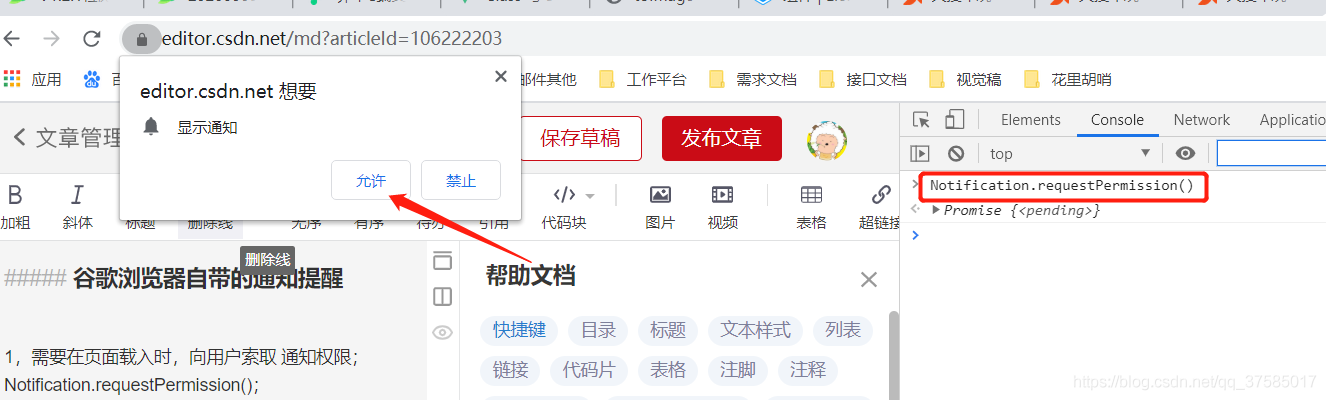Screen dimensions: 1326x400
Task: Click the lock icon in the address bar
Action: (x=141, y=39)
